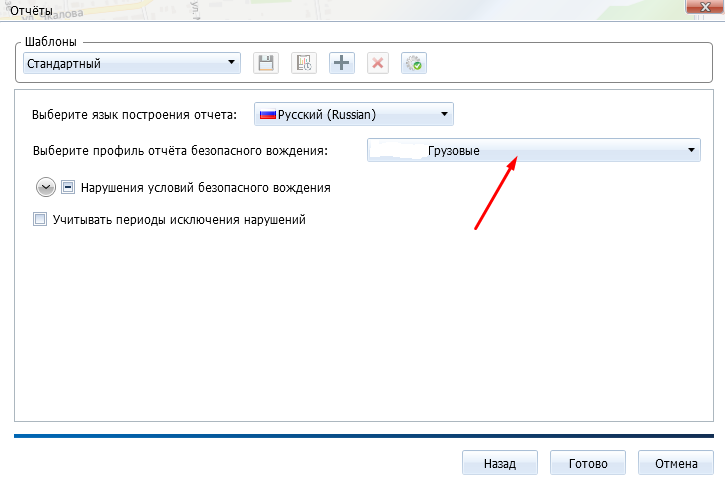The width and height of the screenshot is (725, 484).
Task: Open the Грузовые driving profile dropdown
Action: click(x=690, y=150)
